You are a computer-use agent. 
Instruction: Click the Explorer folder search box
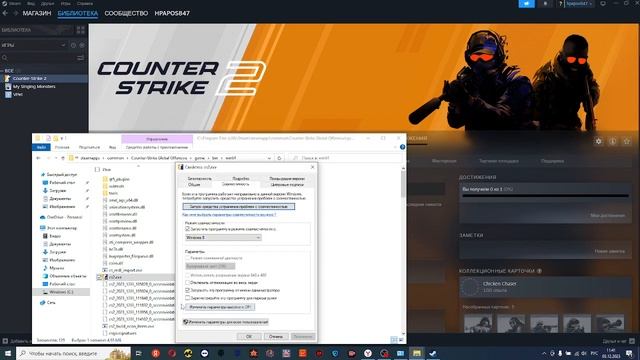(x=346, y=158)
